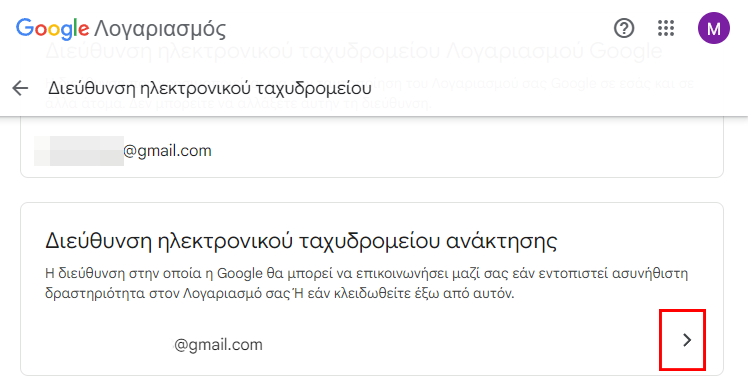Open the Google apps grid icon

[665, 28]
